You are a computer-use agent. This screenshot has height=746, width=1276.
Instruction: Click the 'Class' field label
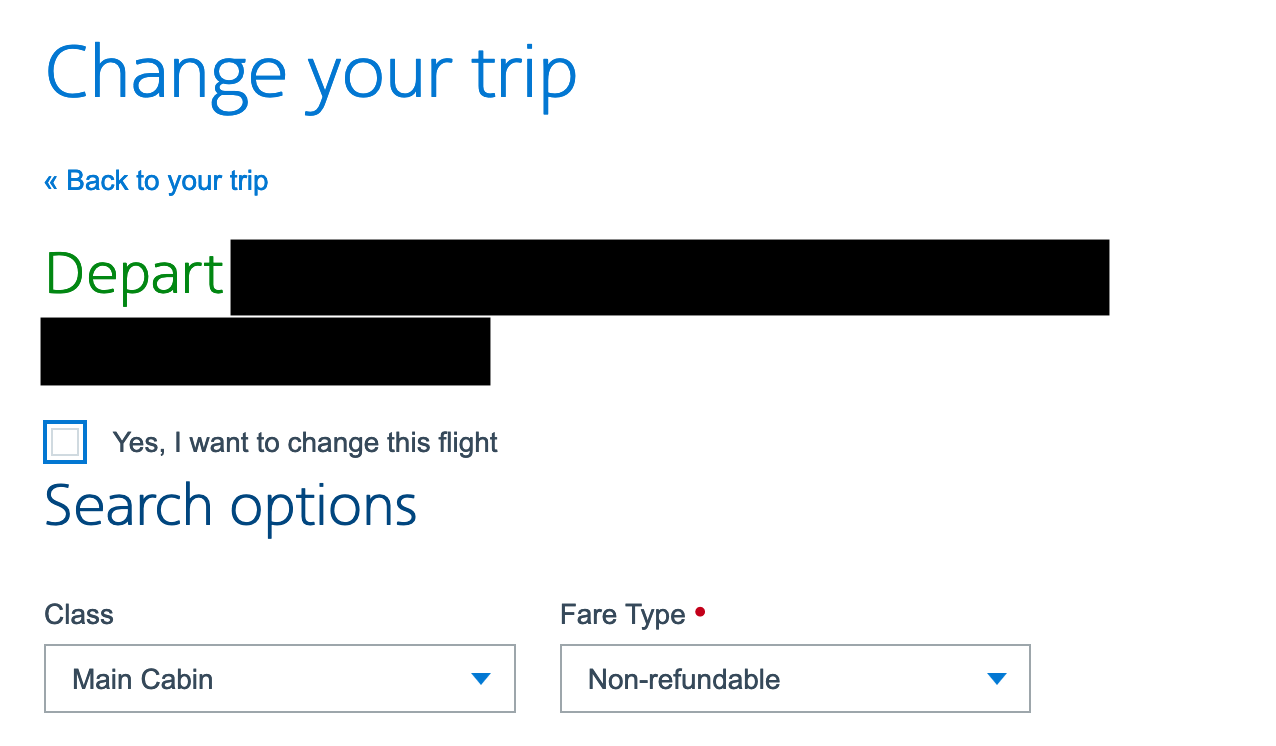[x=78, y=614]
